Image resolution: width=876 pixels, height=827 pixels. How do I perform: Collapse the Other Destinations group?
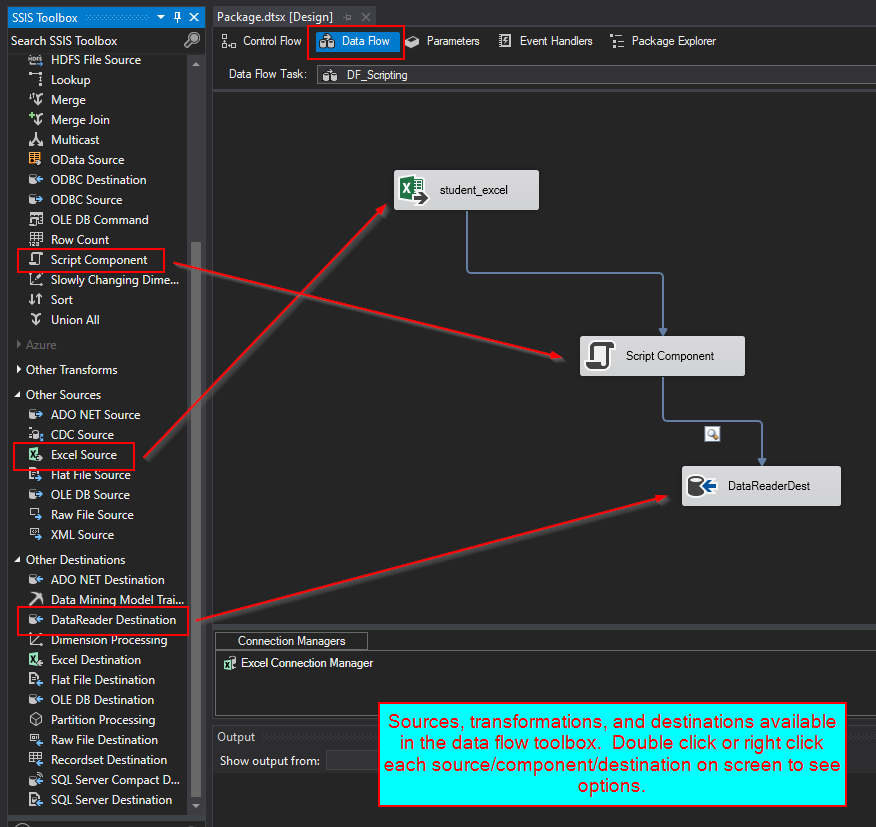click(18, 559)
